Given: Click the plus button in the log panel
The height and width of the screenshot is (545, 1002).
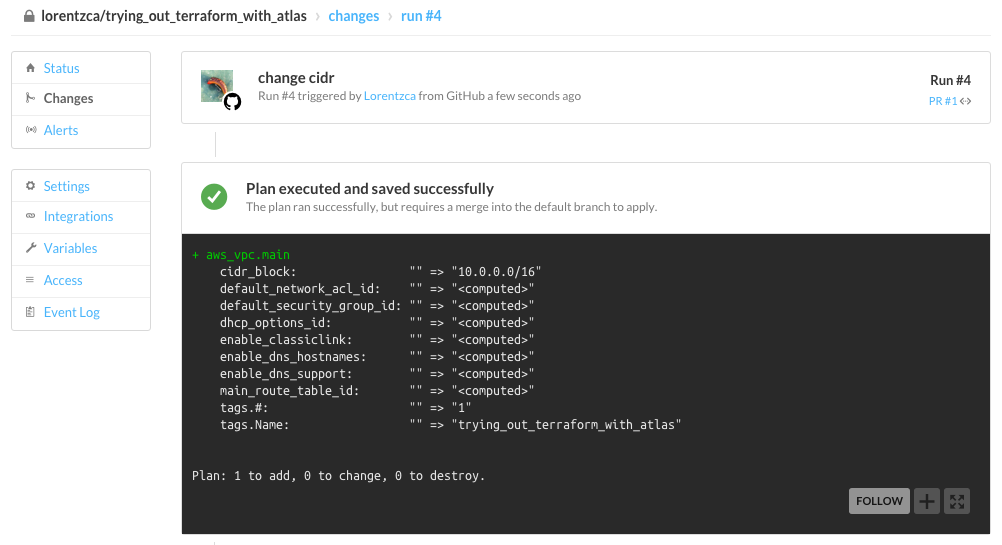Looking at the screenshot, I should pos(927,501).
